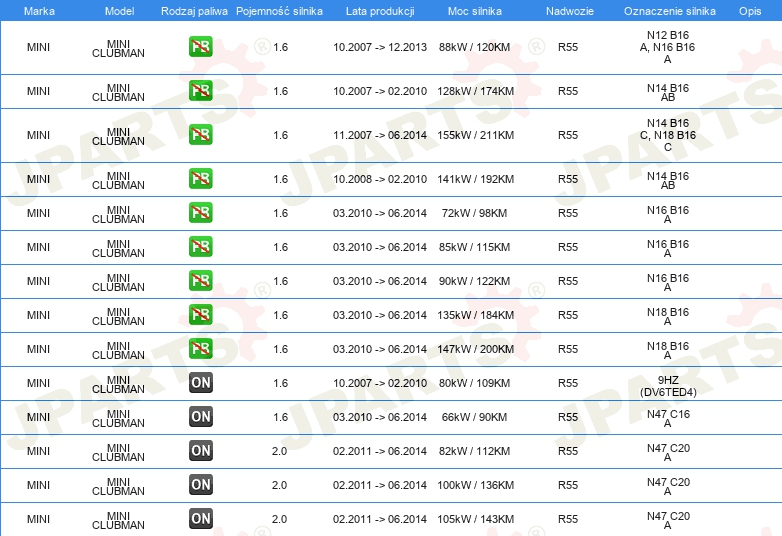Click MINI CLUBMAN model in the 120KM row

(118, 48)
